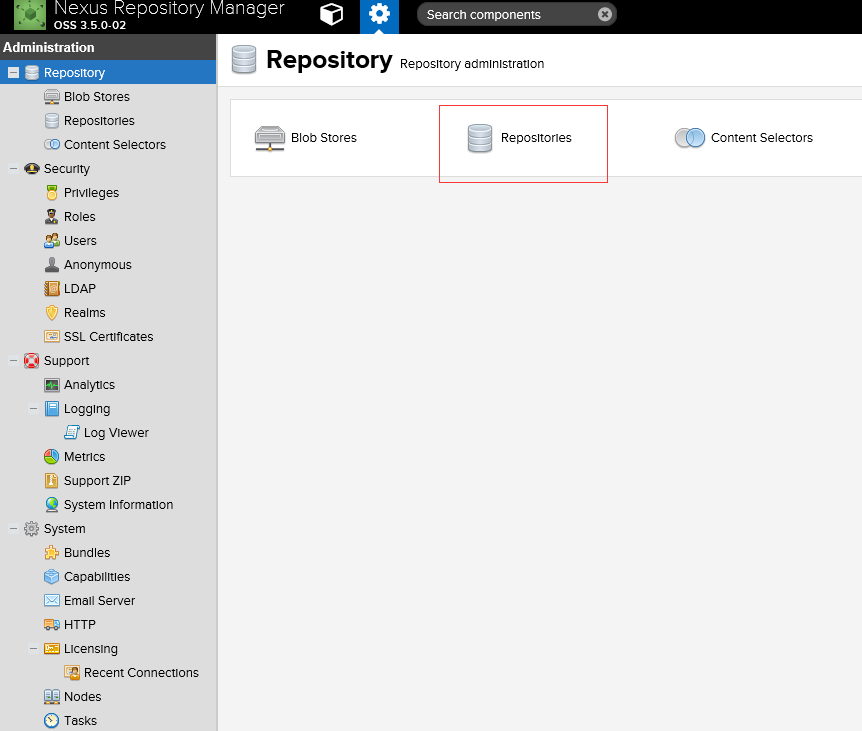This screenshot has width=862, height=731.
Task: Select the Email Server label
Action: coord(100,600)
